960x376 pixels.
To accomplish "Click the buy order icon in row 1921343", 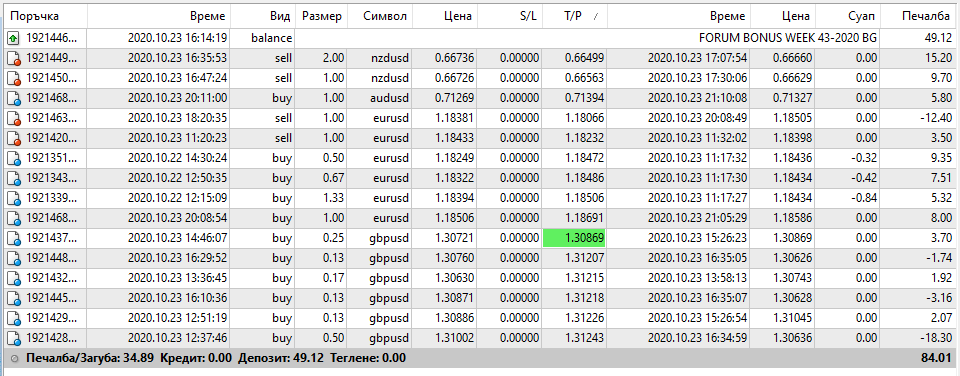I will tap(13, 178).
